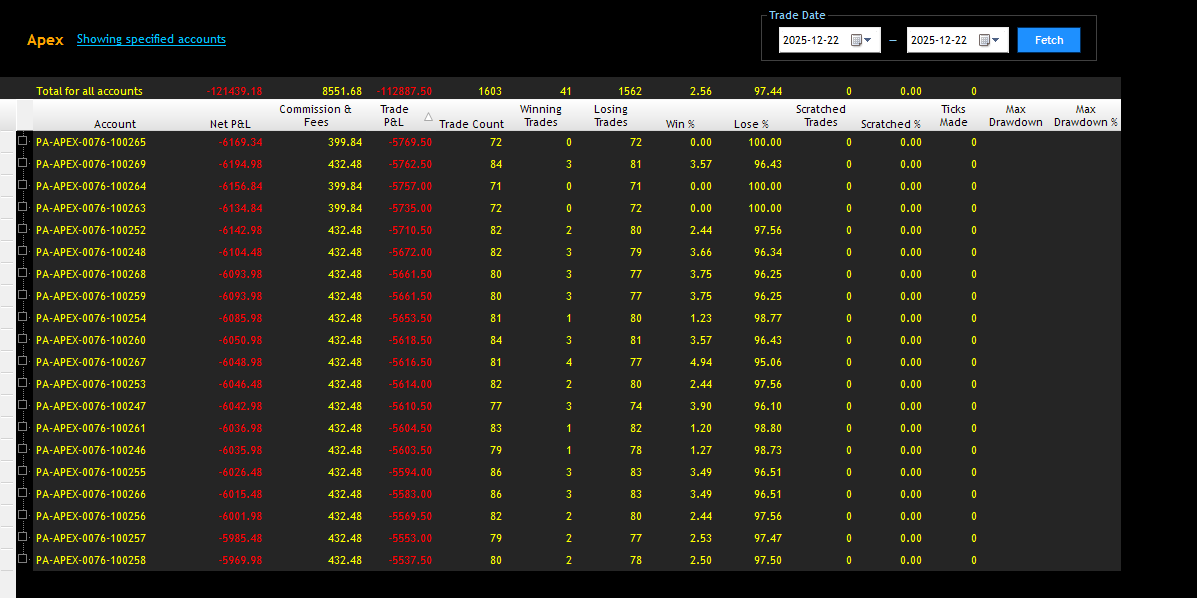1197x598 pixels.
Task: Click Net P&L cell -6169.34
Action: click(x=240, y=142)
